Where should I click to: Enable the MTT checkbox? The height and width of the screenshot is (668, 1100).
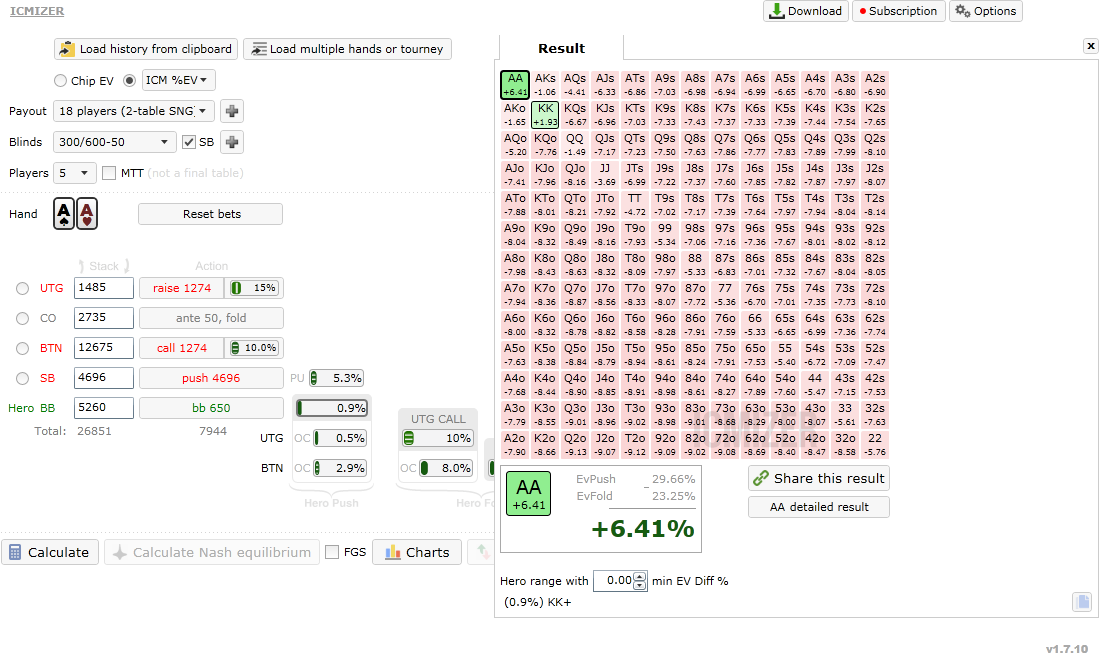pyautogui.click(x=109, y=173)
